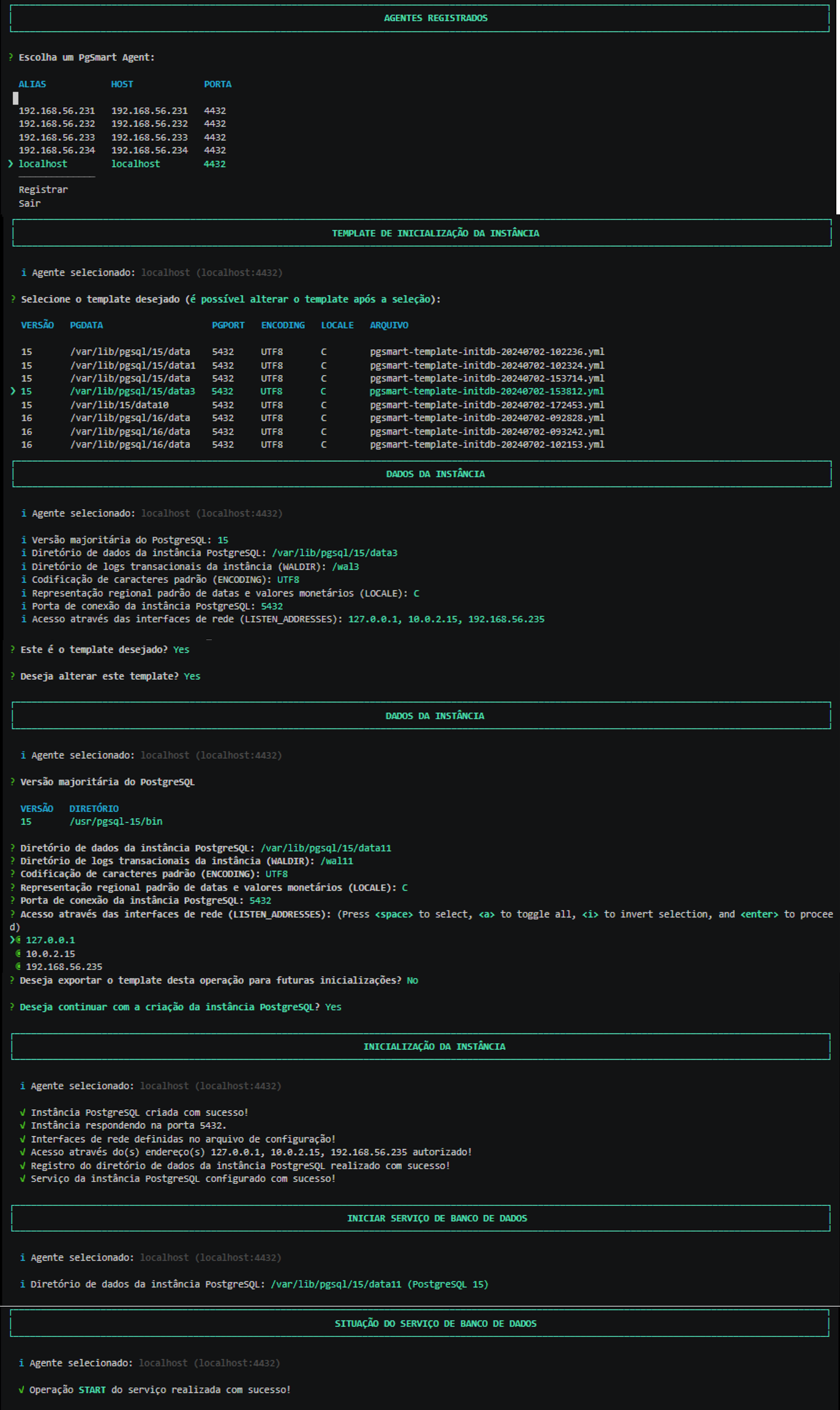Click the ALIAS column header

click(x=32, y=85)
